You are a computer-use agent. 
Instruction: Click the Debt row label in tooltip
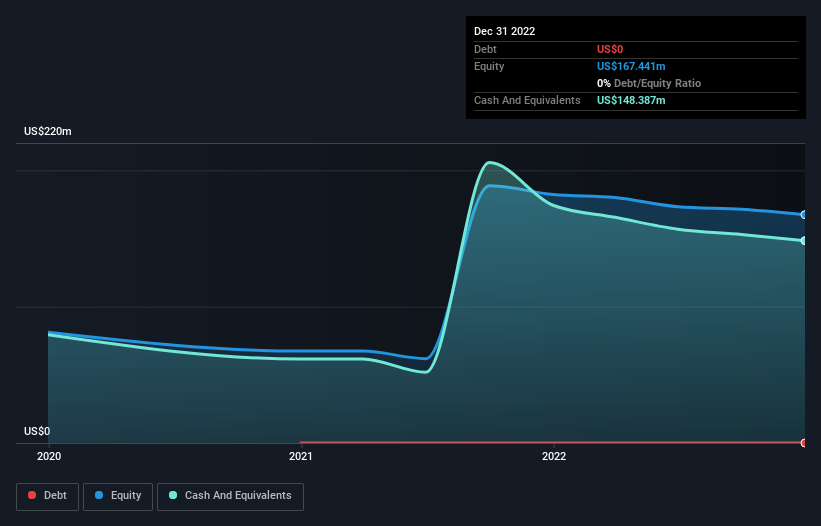click(485, 49)
